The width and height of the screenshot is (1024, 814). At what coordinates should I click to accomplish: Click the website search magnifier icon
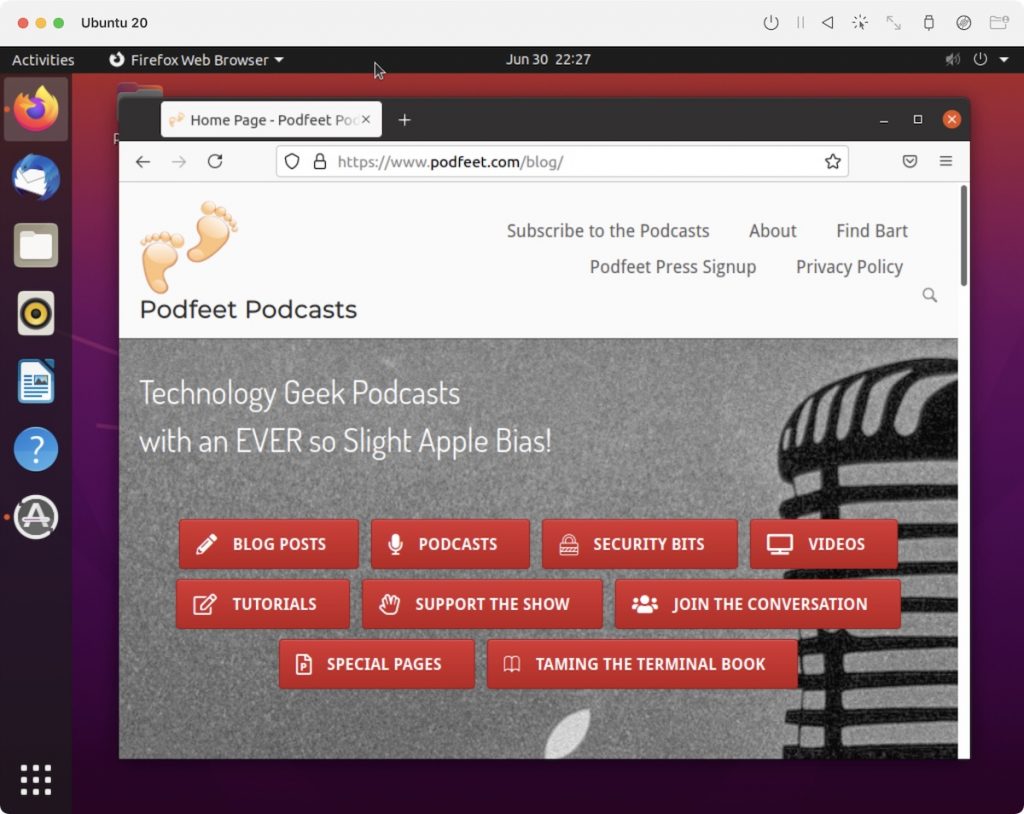coord(929,295)
